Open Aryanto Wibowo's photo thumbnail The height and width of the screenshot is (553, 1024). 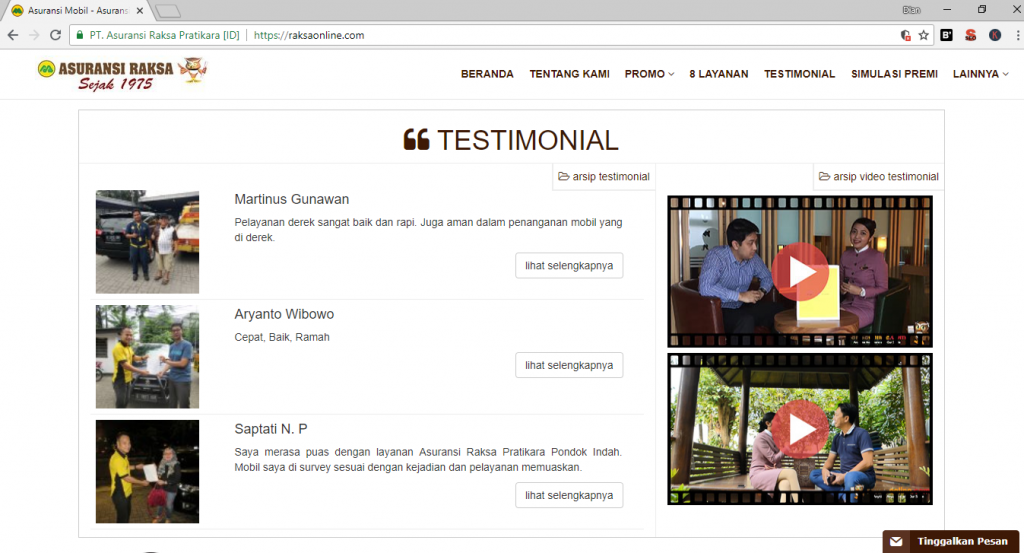(x=148, y=356)
